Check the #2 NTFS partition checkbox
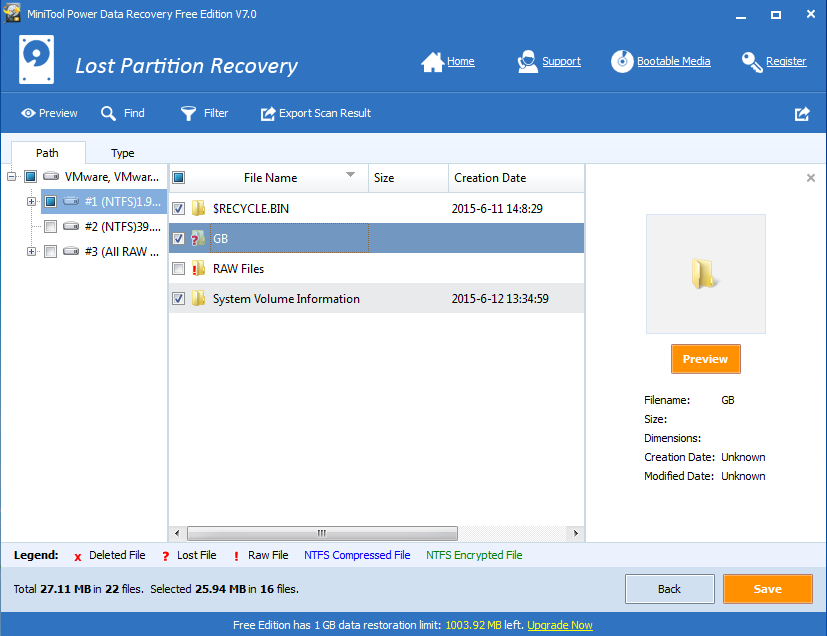 (x=51, y=226)
